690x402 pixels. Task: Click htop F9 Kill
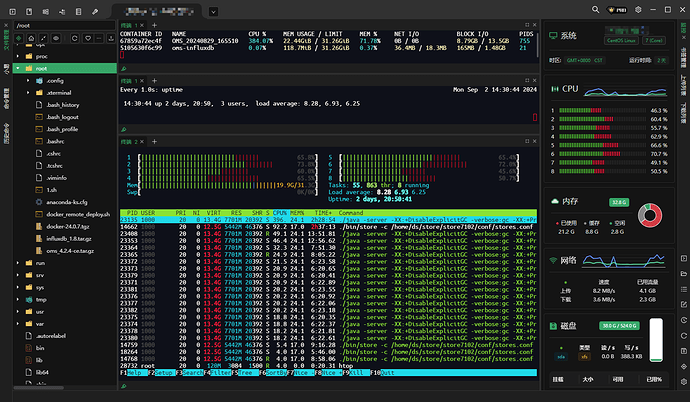(356, 373)
